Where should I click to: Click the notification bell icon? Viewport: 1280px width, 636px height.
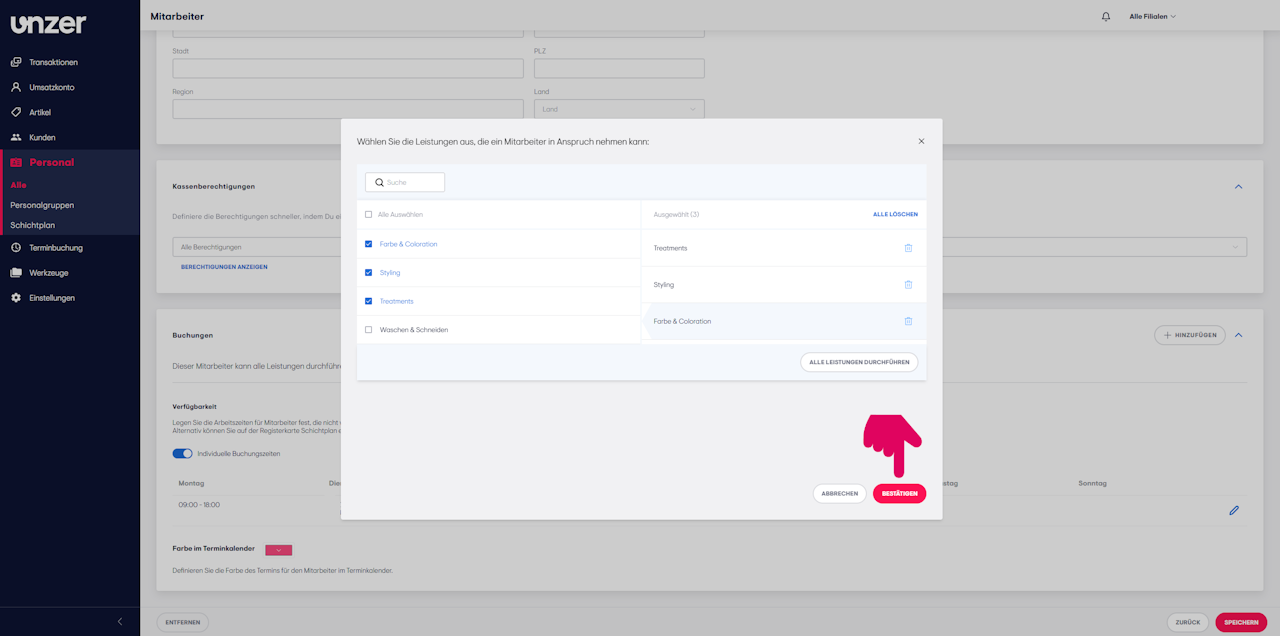(1106, 16)
